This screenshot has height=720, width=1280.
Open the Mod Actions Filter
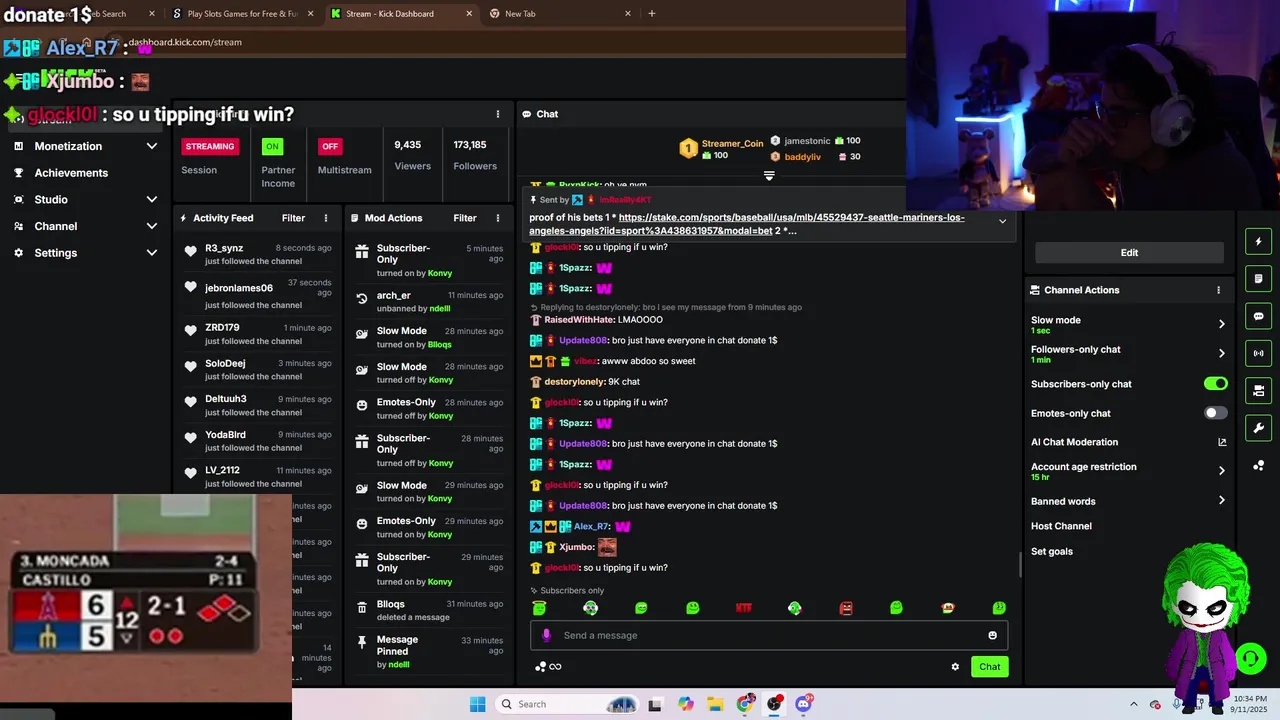click(x=465, y=218)
